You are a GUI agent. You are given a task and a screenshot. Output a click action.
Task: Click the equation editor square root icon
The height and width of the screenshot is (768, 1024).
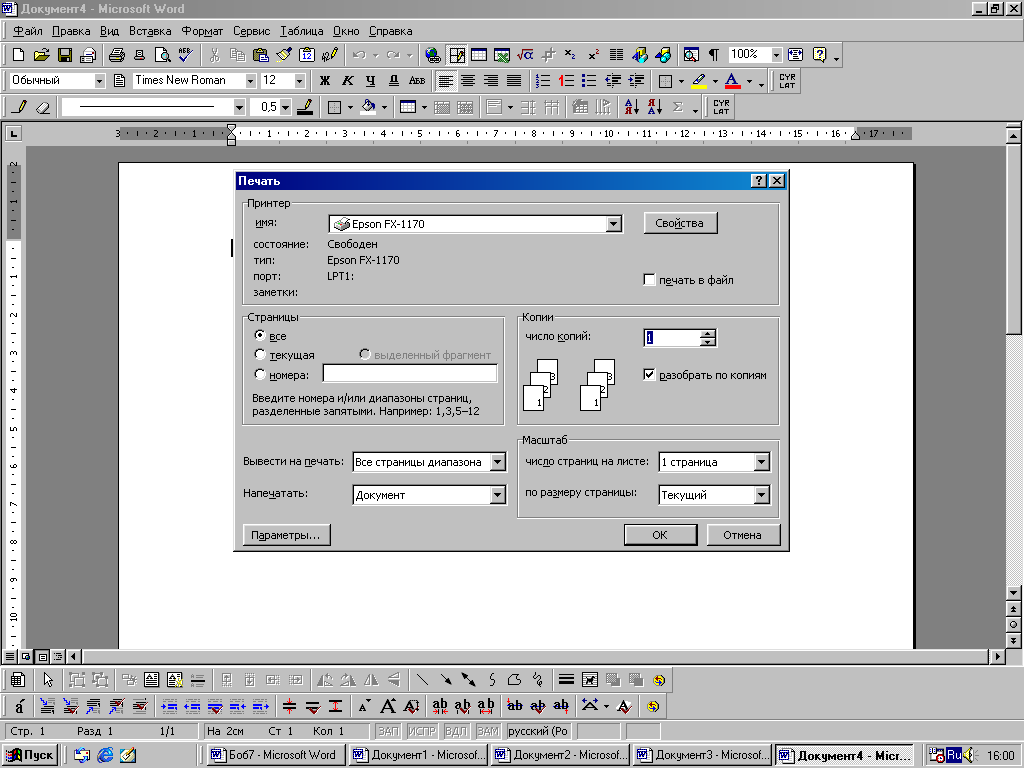pos(524,55)
